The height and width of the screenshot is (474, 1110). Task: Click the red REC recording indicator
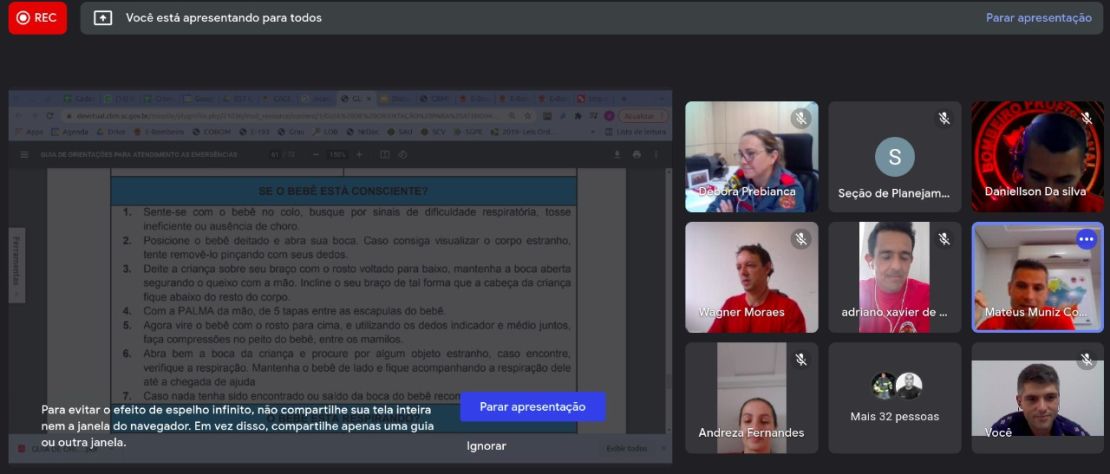point(38,18)
